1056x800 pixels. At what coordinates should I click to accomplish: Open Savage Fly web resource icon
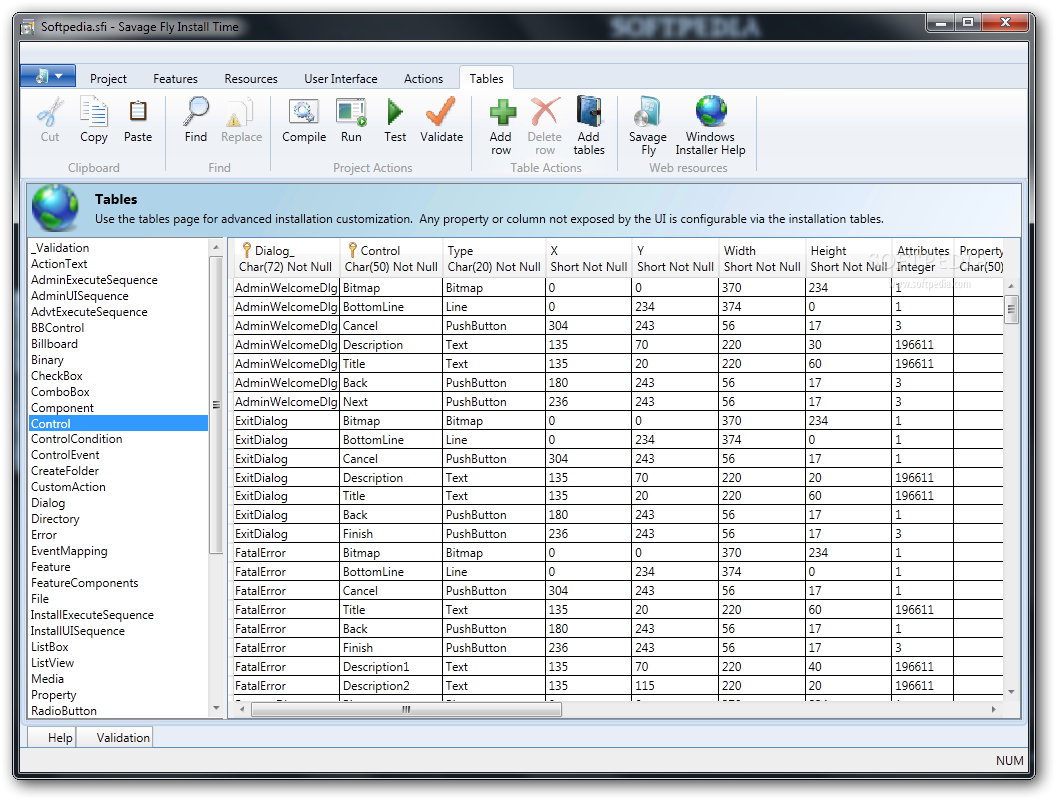648,112
